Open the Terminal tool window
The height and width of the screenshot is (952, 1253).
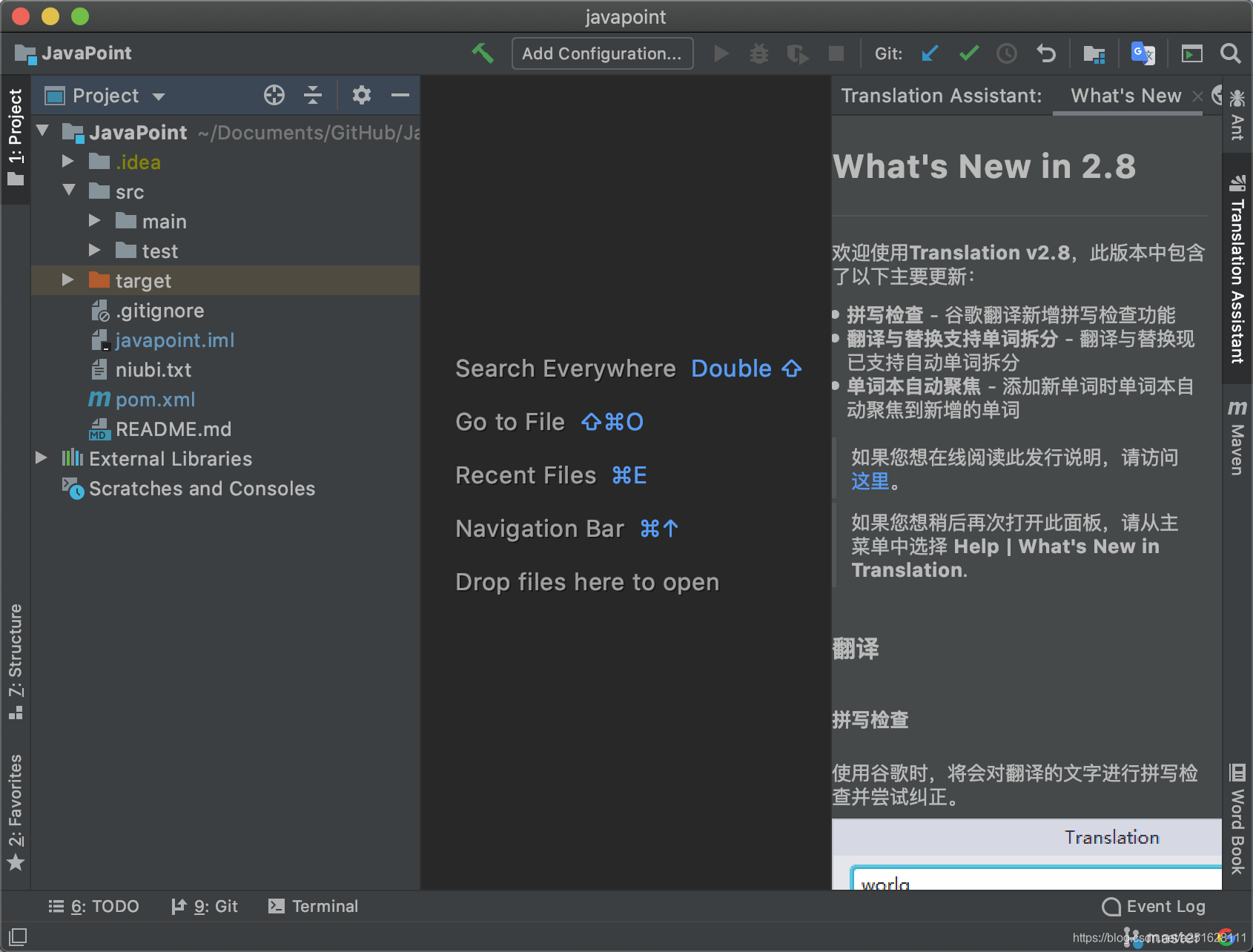[313, 906]
